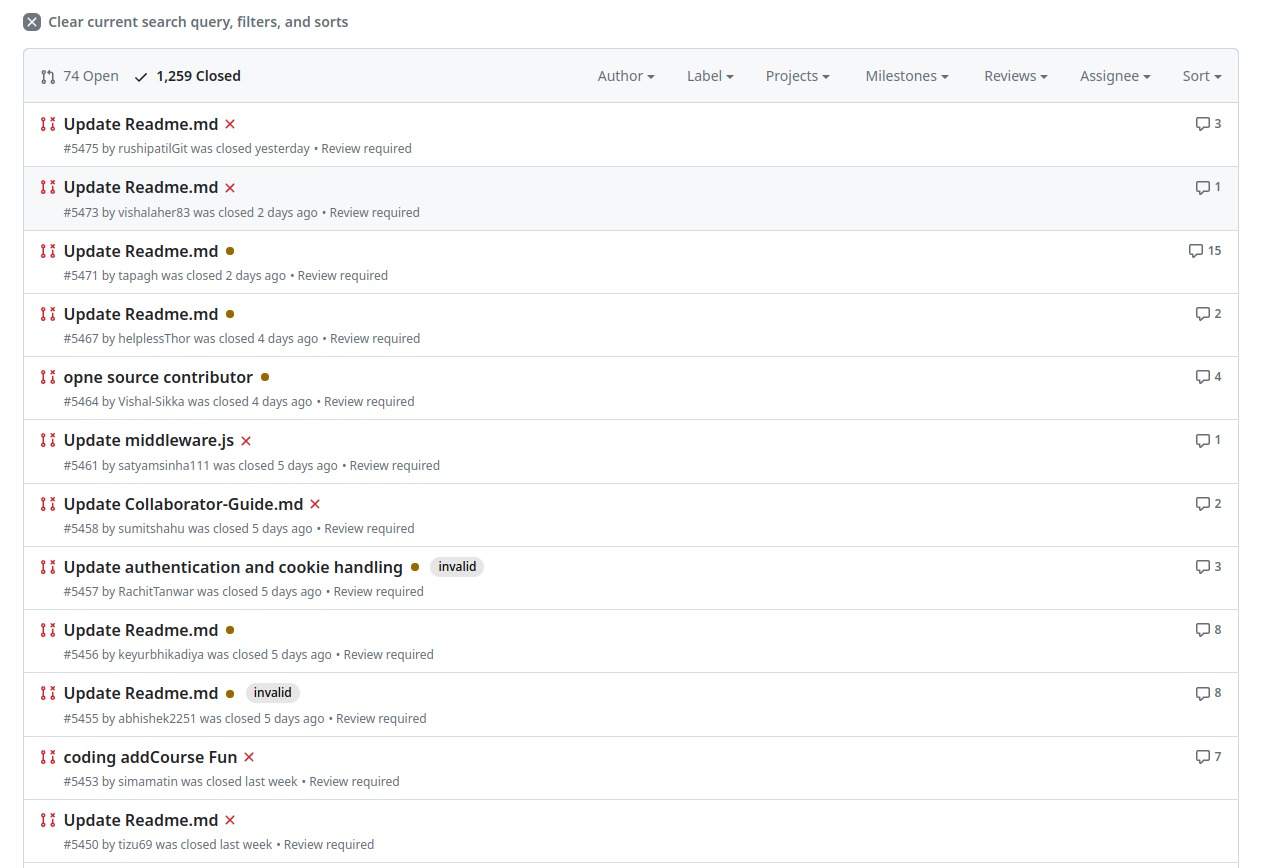Open the Author filter dropdown
Viewport: 1276px width, 868px height.
(626, 76)
